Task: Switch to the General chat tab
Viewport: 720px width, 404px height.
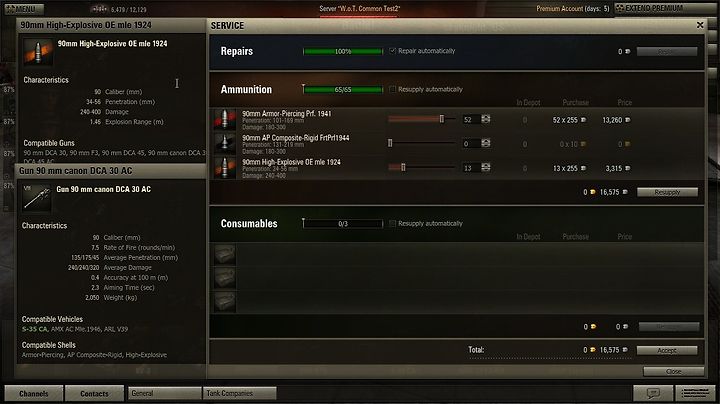Action: [164, 393]
